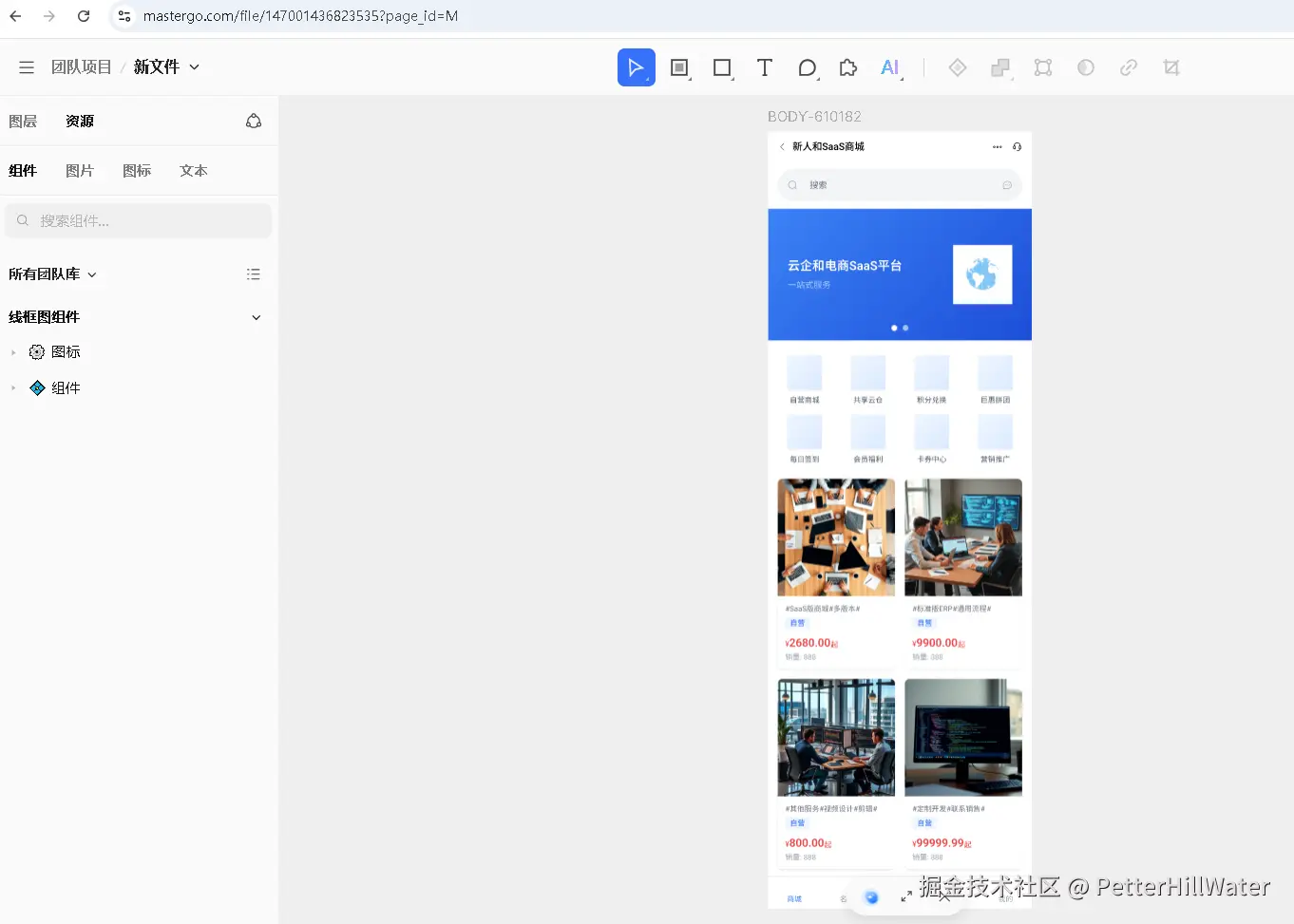Toggle list view icon beside 所有团队库
The width and height of the screenshot is (1294, 924).
(253, 274)
